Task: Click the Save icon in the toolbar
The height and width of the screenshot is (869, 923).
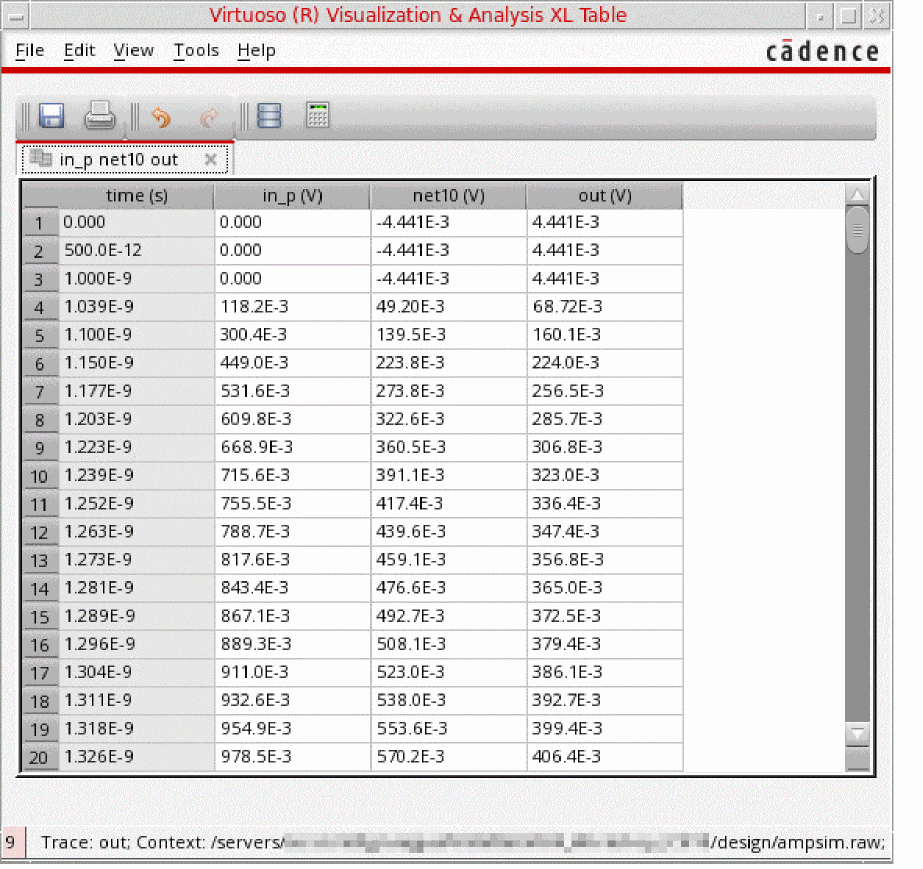Action: click(51, 117)
